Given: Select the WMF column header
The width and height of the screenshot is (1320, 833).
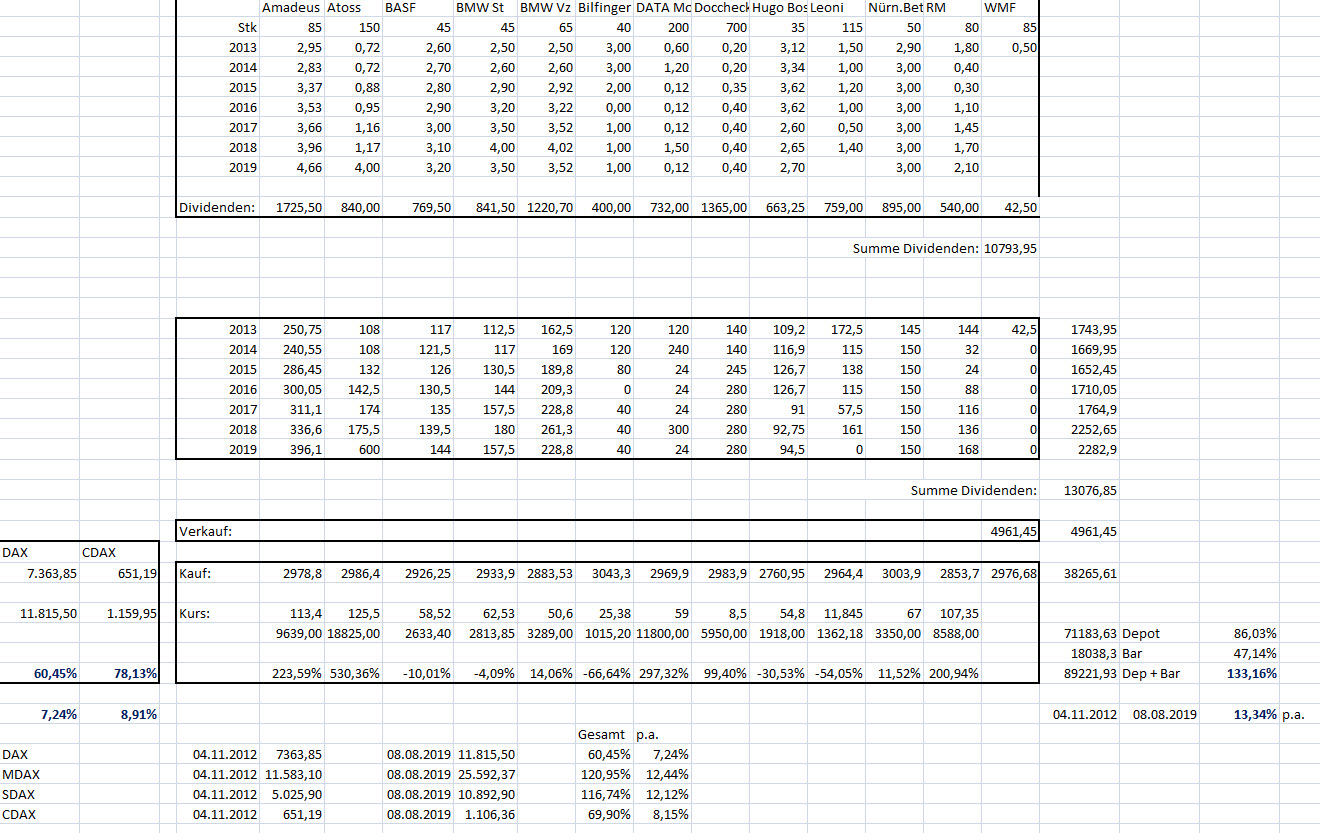Looking at the screenshot, I should coord(1000,8).
